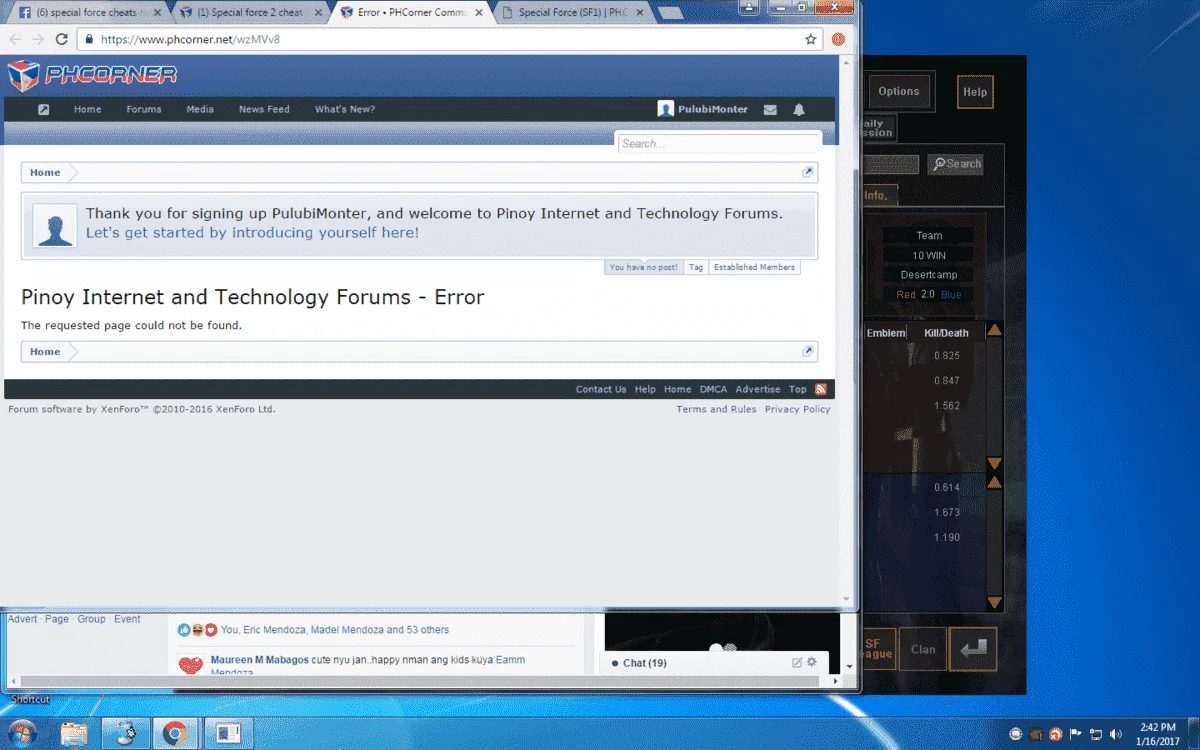This screenshot has width=1200, height=750.
Task: Open a new browser tab
Action: click(672, 13)
